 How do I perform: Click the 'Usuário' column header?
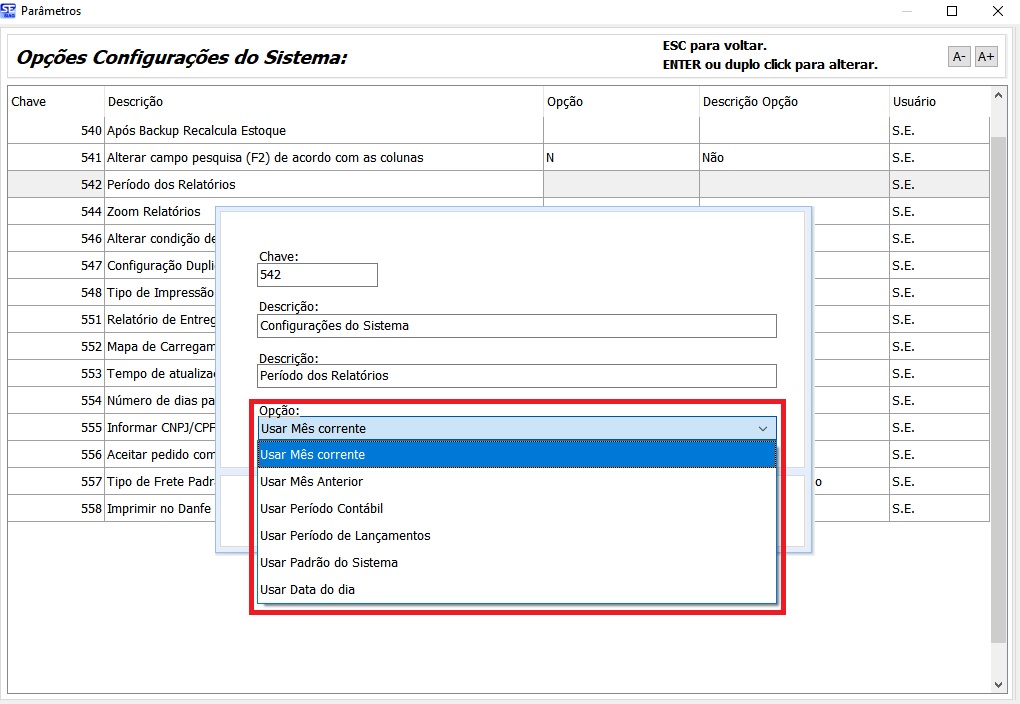click(x=913, y=102)
